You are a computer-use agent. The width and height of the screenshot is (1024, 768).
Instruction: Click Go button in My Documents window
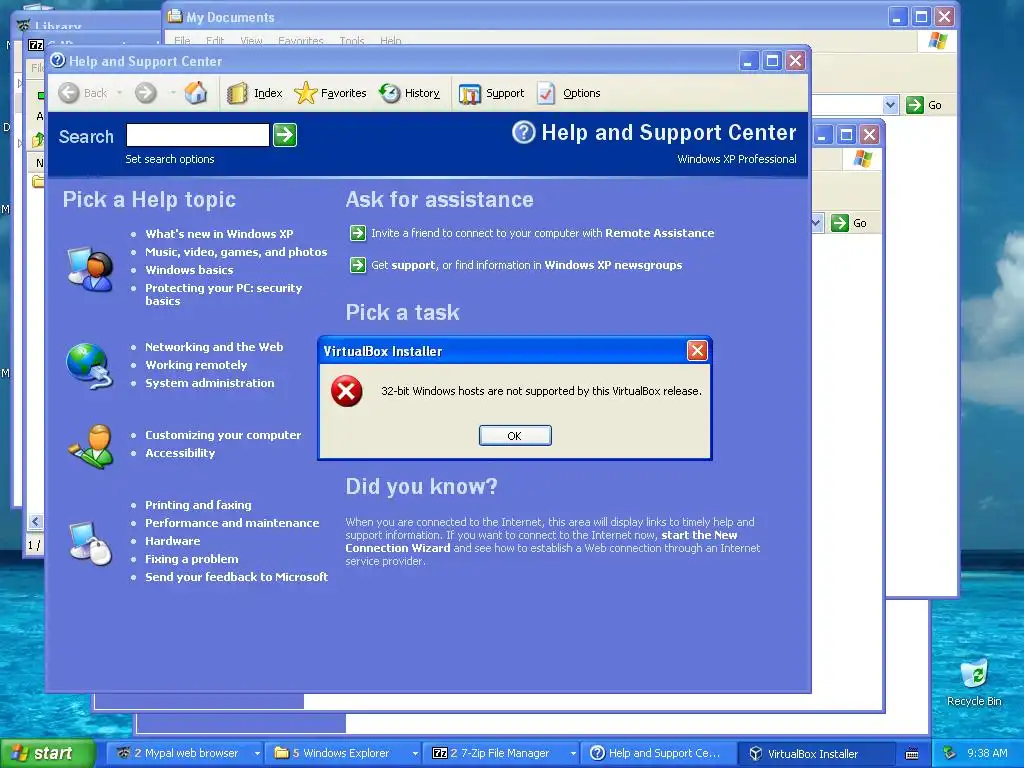(924, 105)
